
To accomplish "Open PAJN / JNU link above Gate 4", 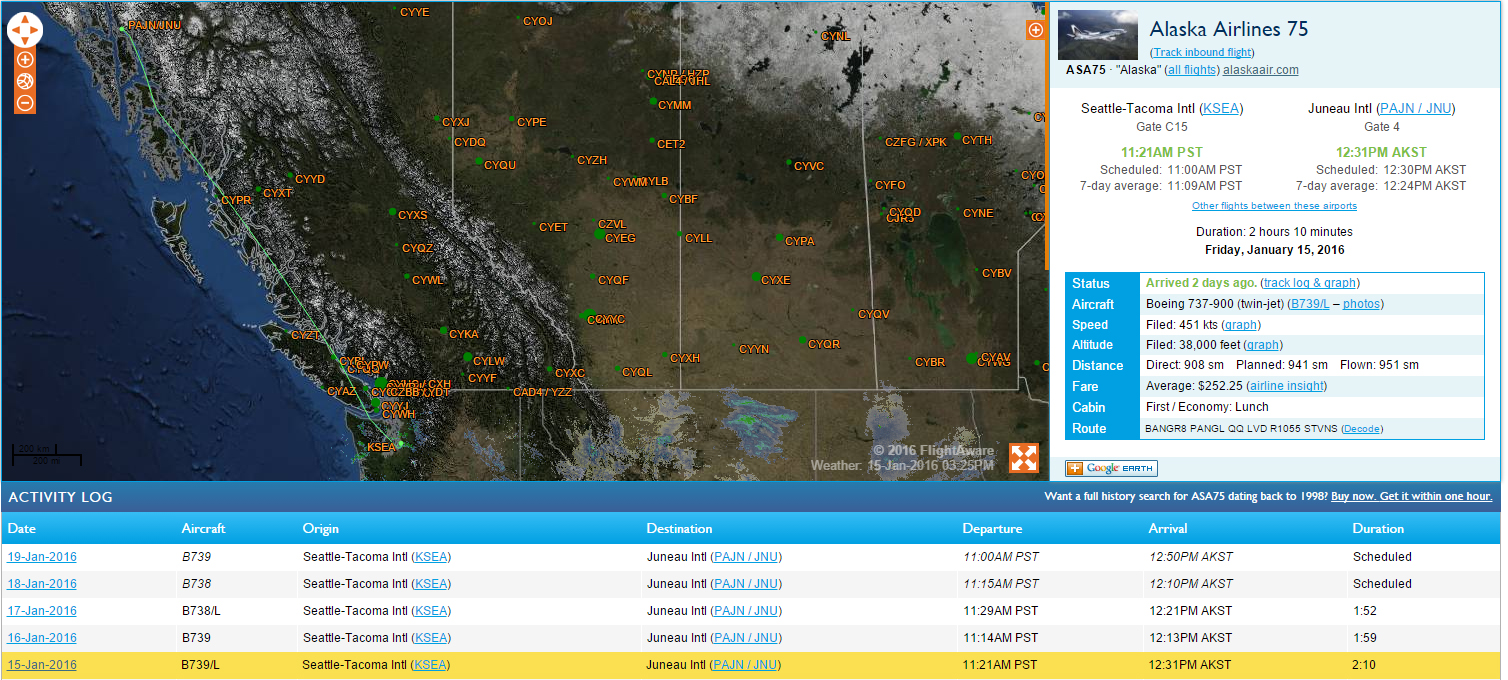I will 1415,108.
